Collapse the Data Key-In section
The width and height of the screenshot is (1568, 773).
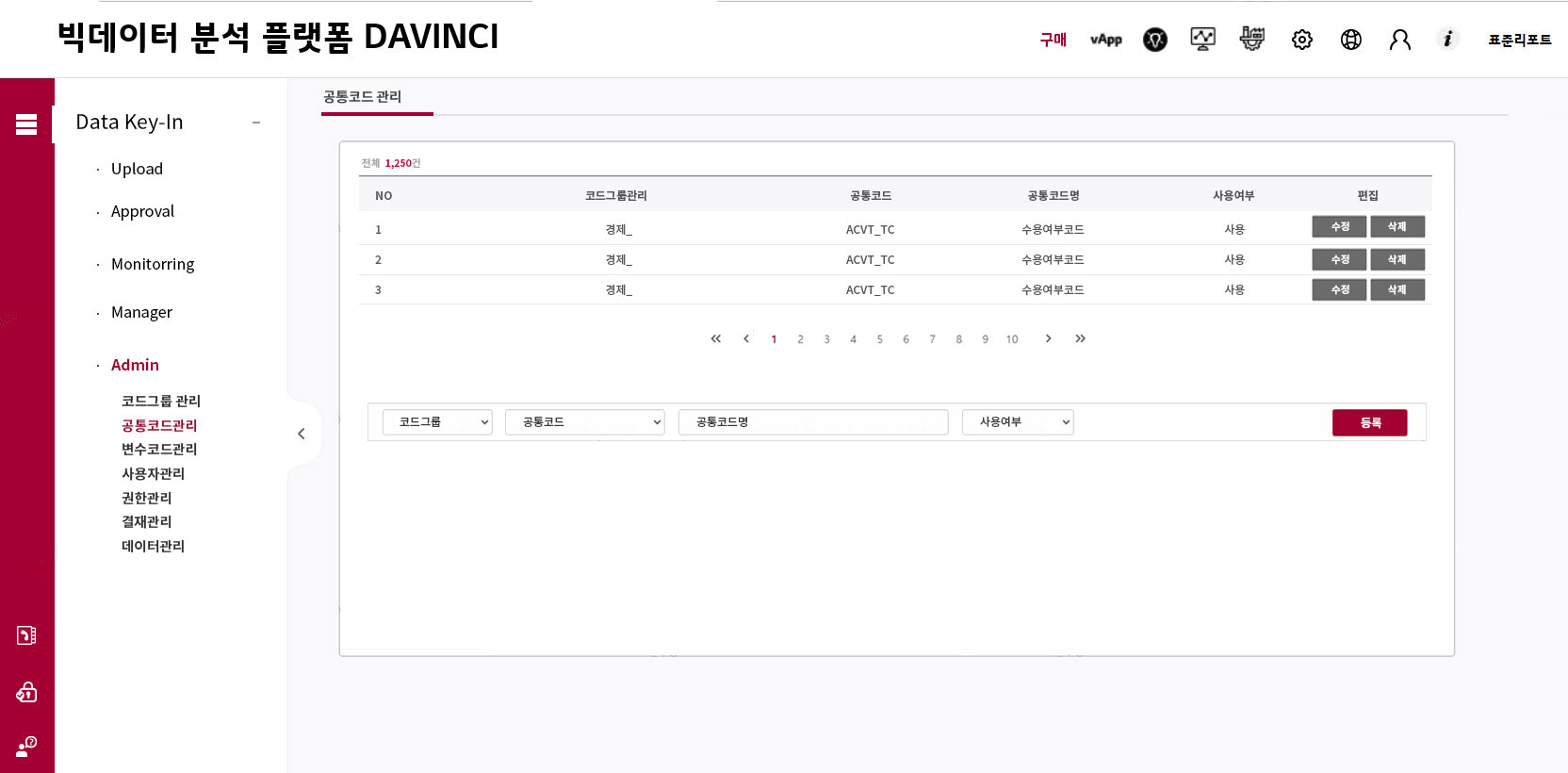click(255, 123)
